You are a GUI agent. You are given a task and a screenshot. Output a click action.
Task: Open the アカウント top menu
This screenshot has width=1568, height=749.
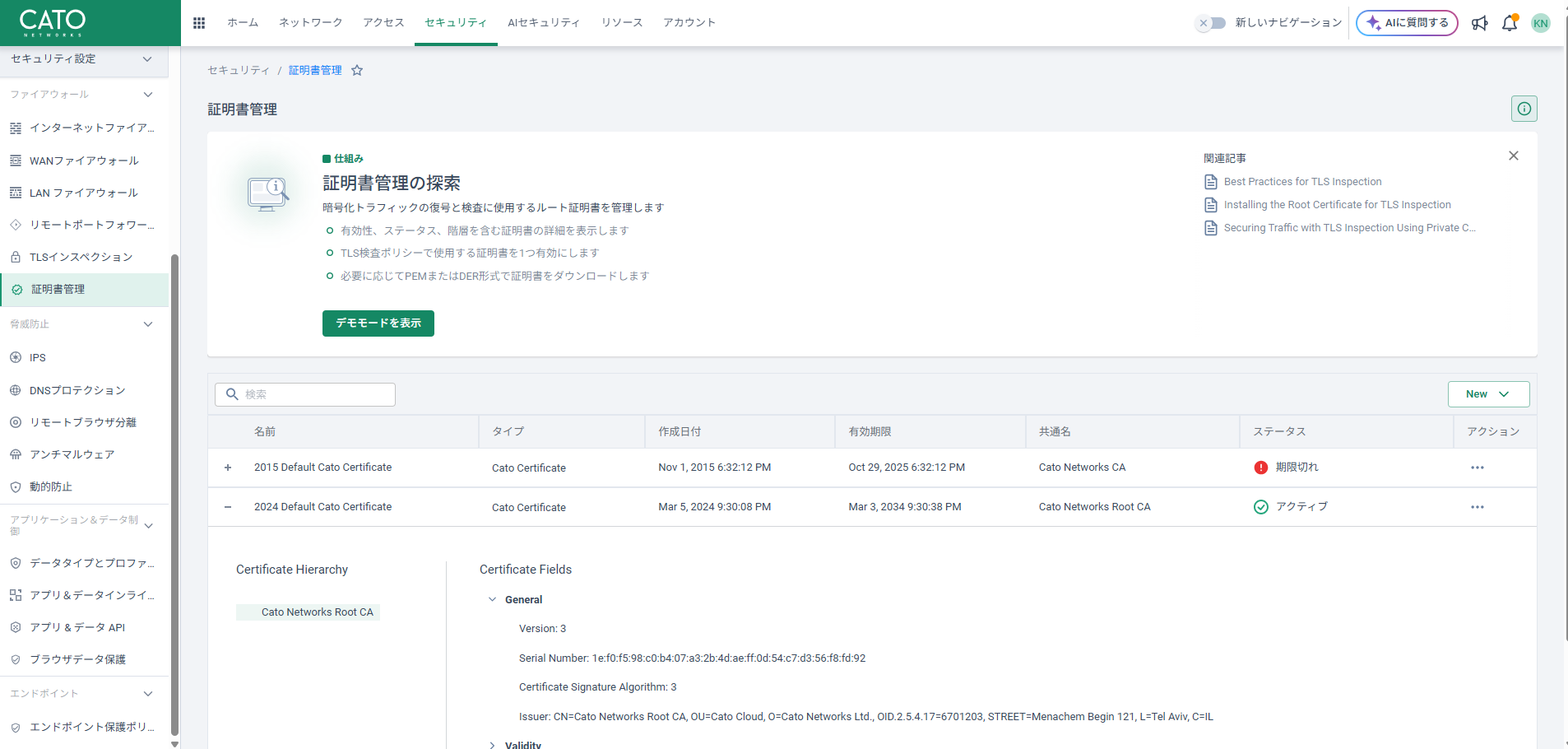689,23
